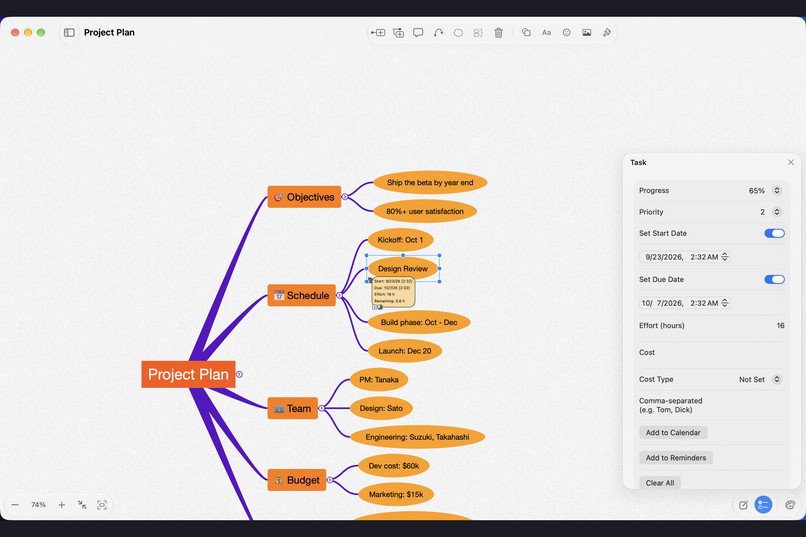Select the Budget topic
The width and height of the screenshot is (806, 537).
click(297, 480)
